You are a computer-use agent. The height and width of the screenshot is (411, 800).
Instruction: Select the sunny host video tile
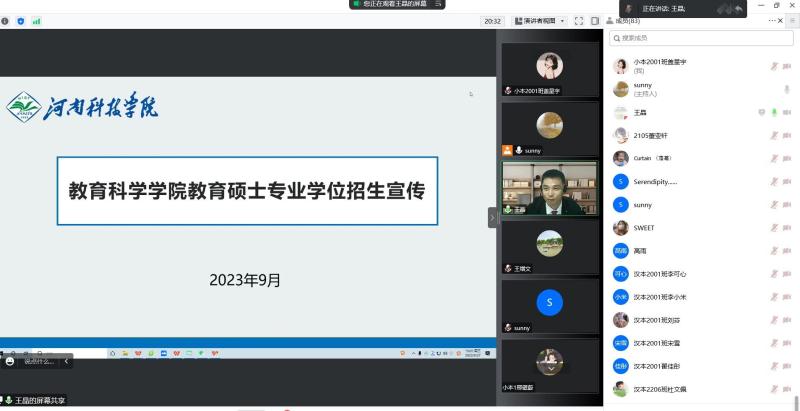click(549, 129)
